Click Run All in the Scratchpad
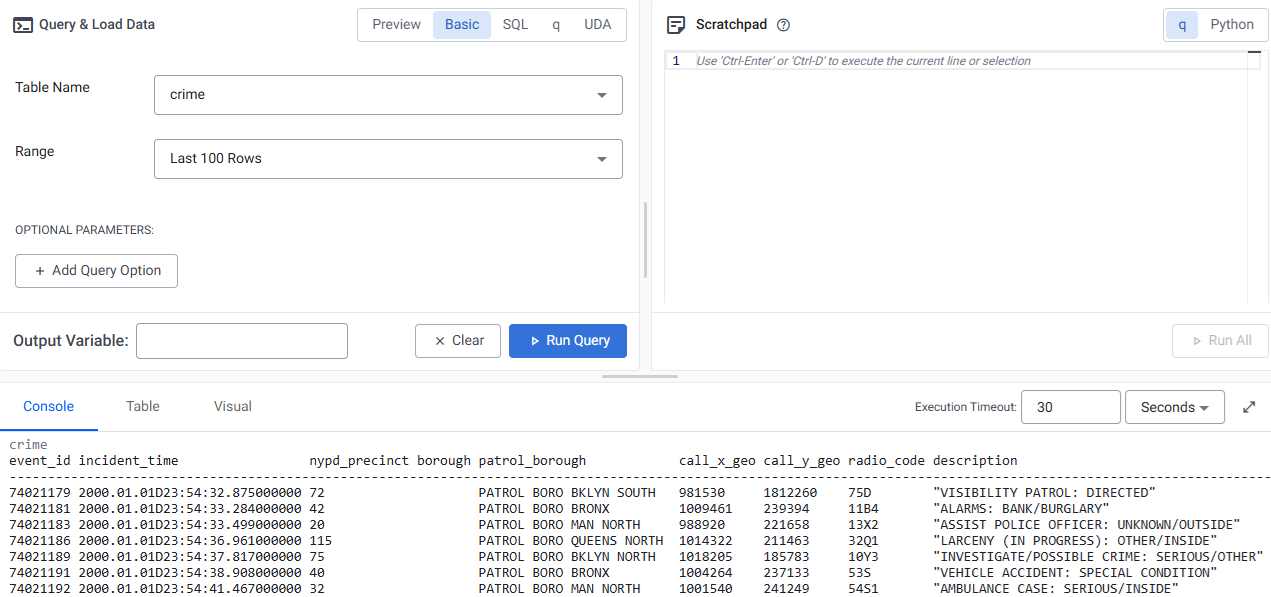Screen dimensions: 1271x597 click(x=1220, y=340)
